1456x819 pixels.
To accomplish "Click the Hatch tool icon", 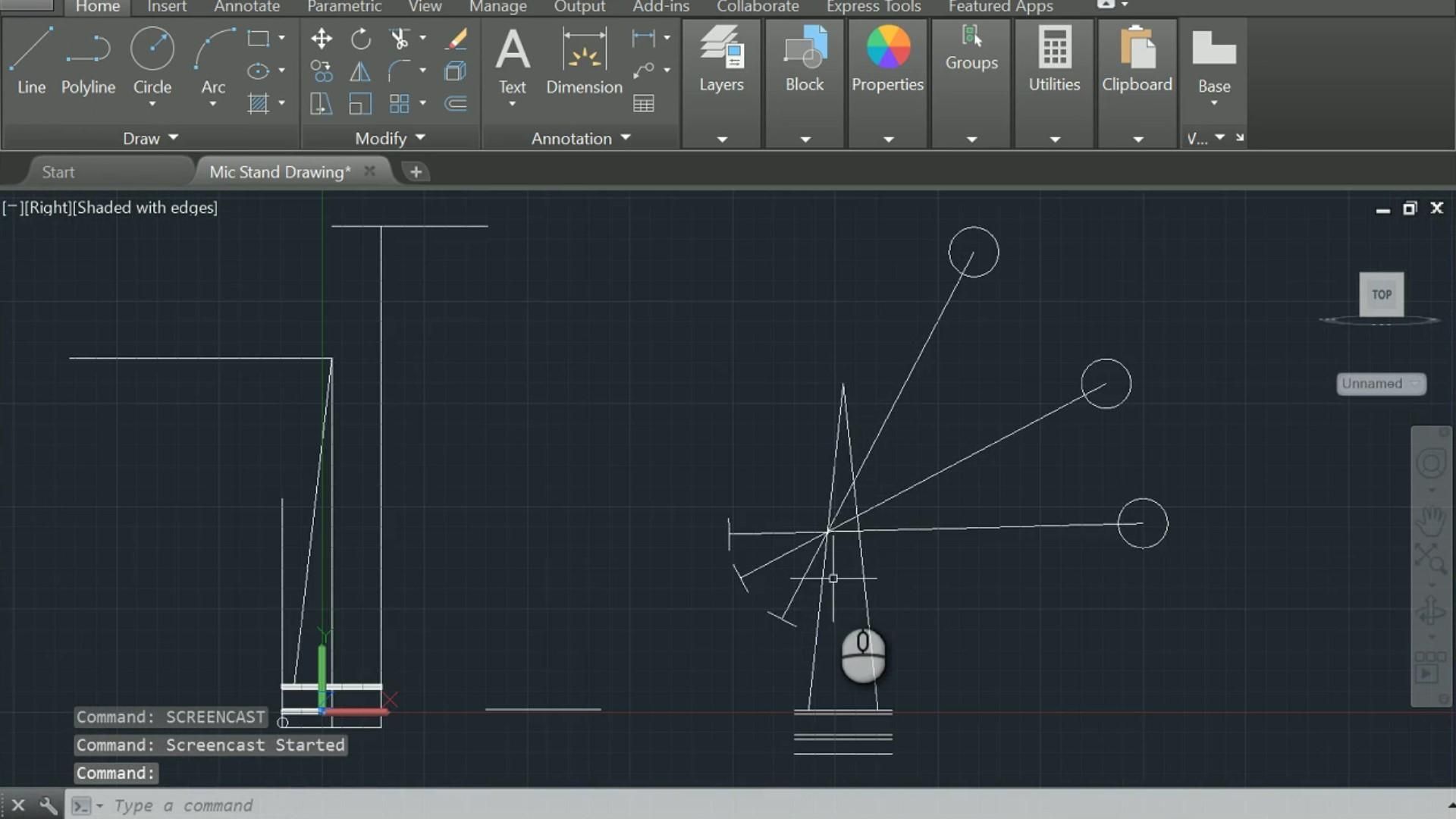I will pos(259,103).
